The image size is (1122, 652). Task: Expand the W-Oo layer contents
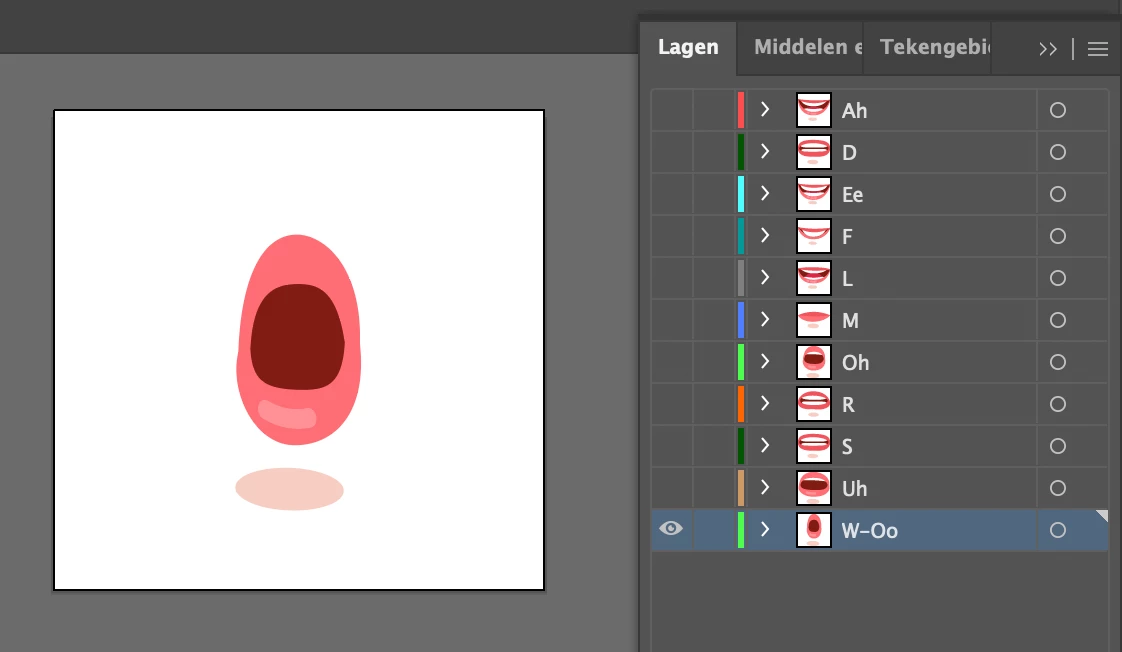(x=765, y=530)
